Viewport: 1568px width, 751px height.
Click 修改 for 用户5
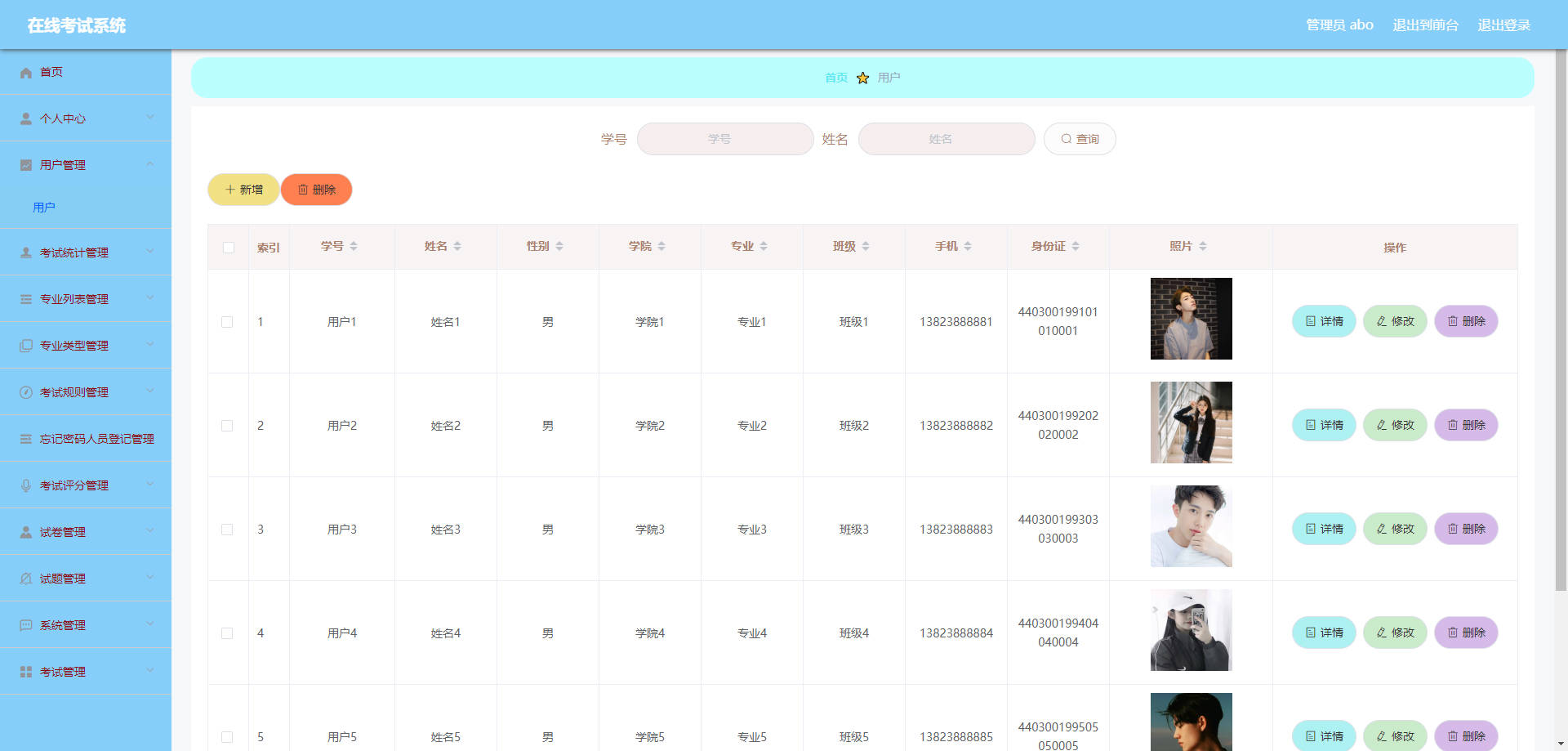(x=1395, y=736)
